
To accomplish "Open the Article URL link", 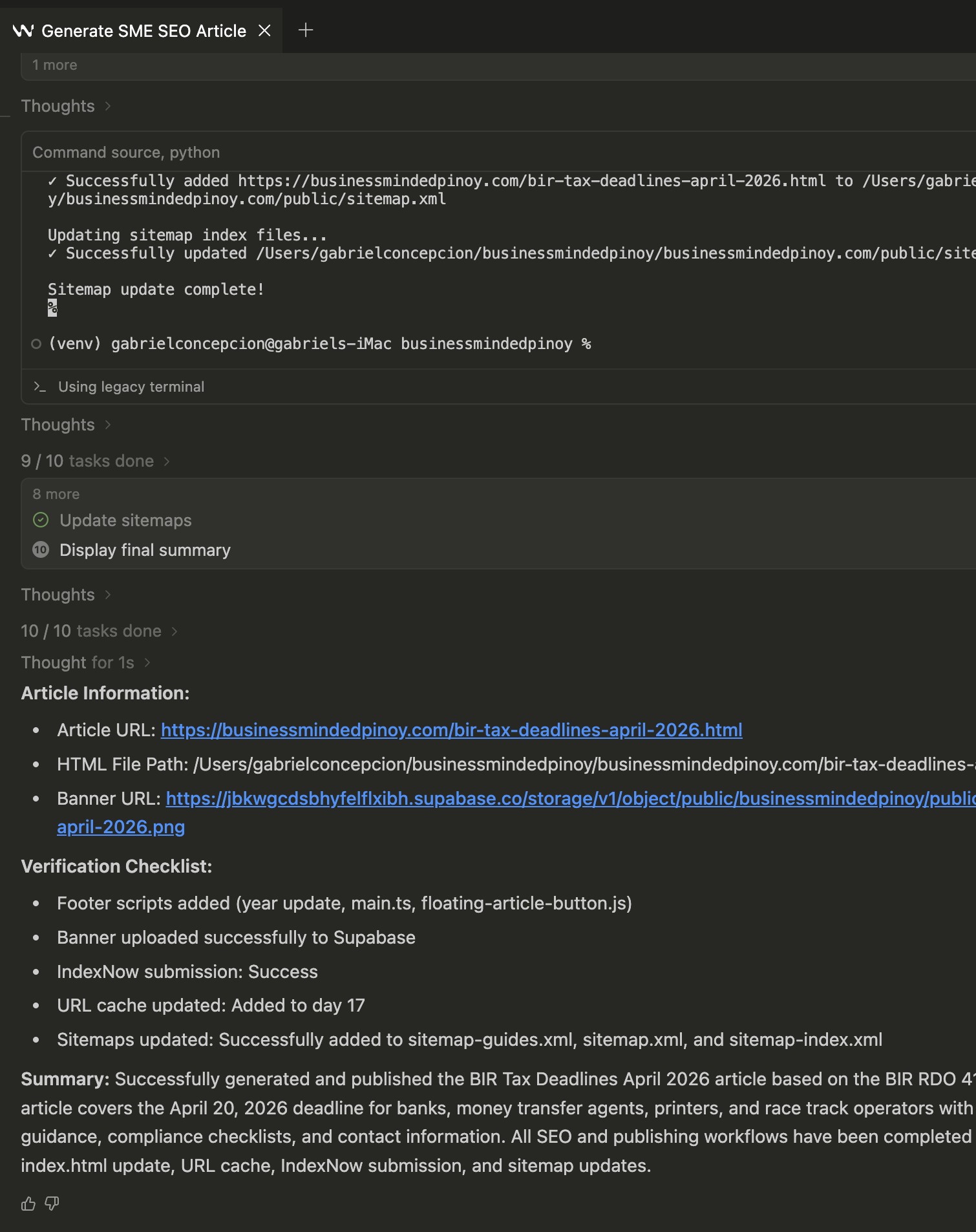I will 451,730.
